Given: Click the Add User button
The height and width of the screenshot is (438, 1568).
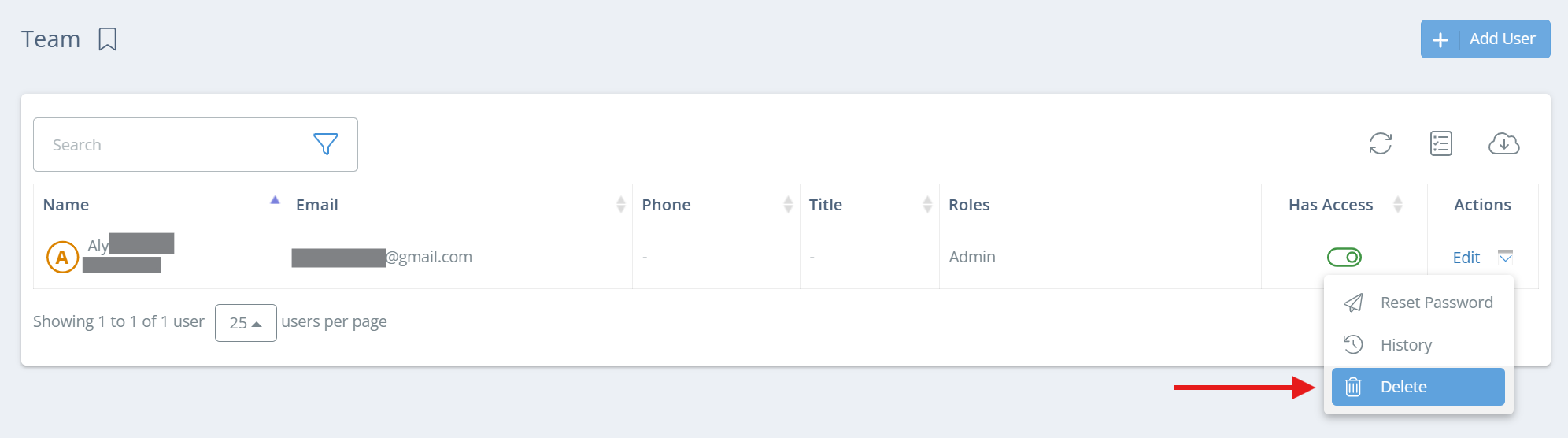Looking at the screenshot, I should [x=1485, y=39].
